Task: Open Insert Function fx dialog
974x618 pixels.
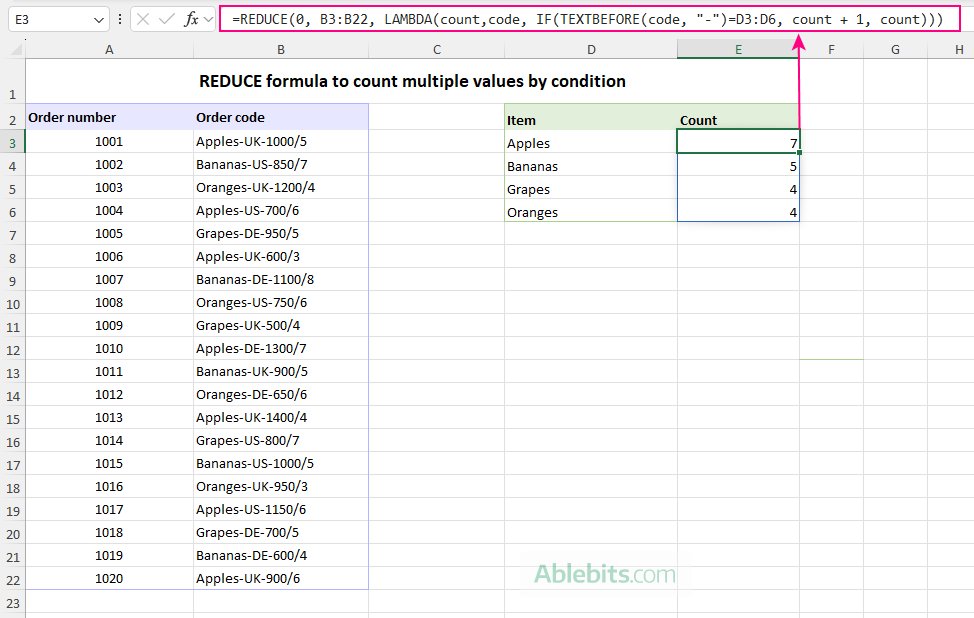Action: (191, 19)
